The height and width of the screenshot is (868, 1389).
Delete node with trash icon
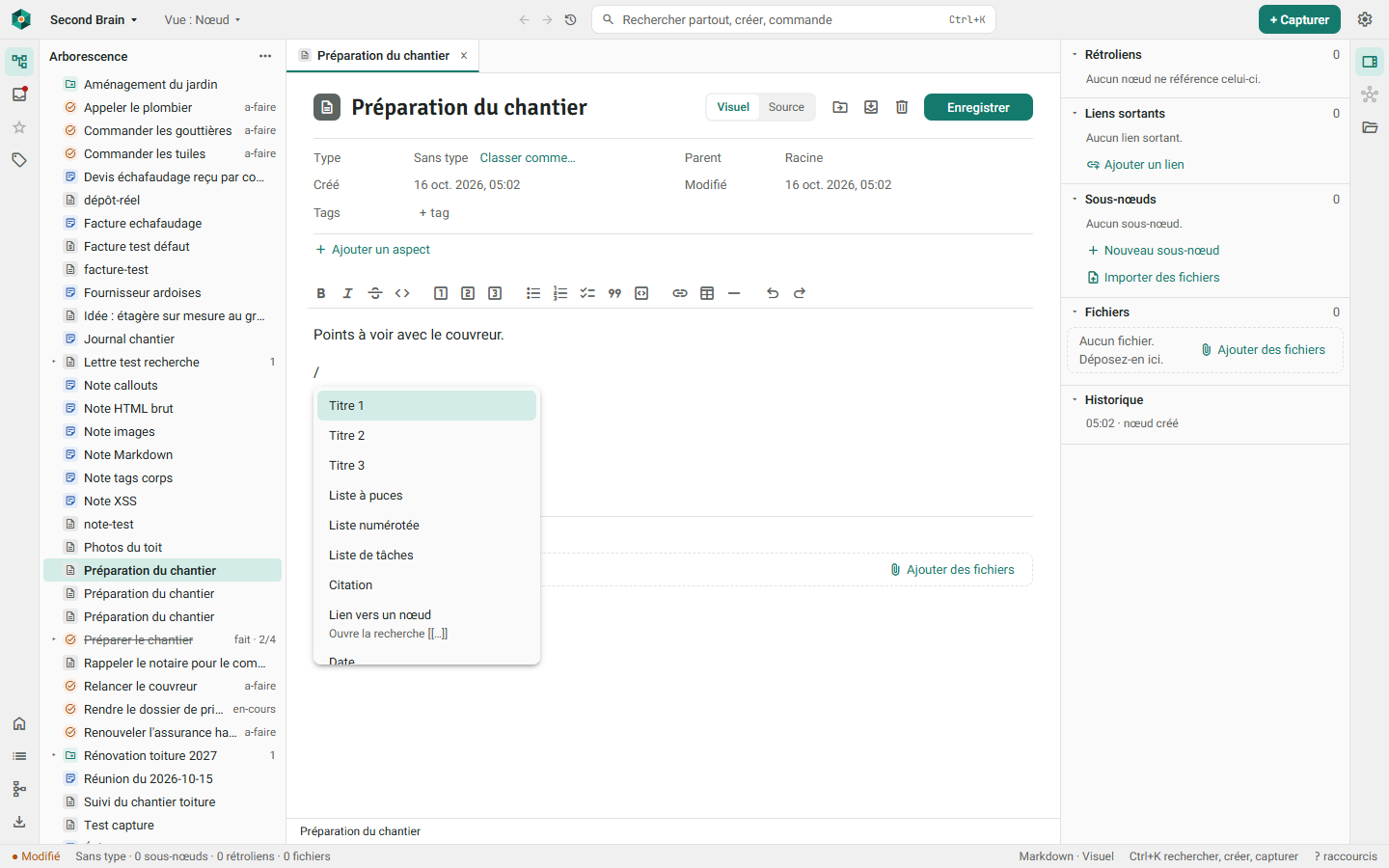coord(902,107)
